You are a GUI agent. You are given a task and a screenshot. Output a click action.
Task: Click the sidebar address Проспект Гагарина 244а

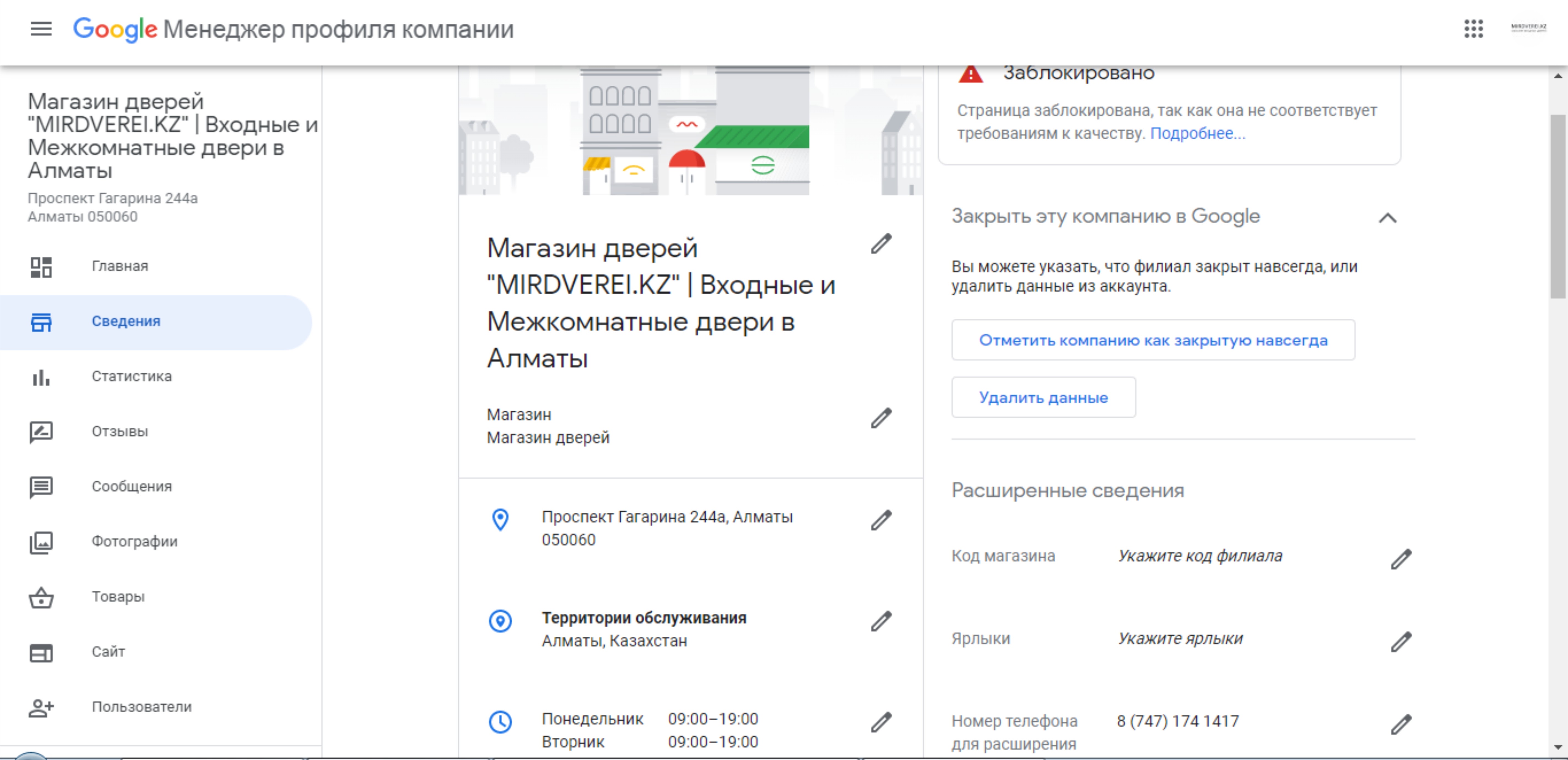point(113,198)
